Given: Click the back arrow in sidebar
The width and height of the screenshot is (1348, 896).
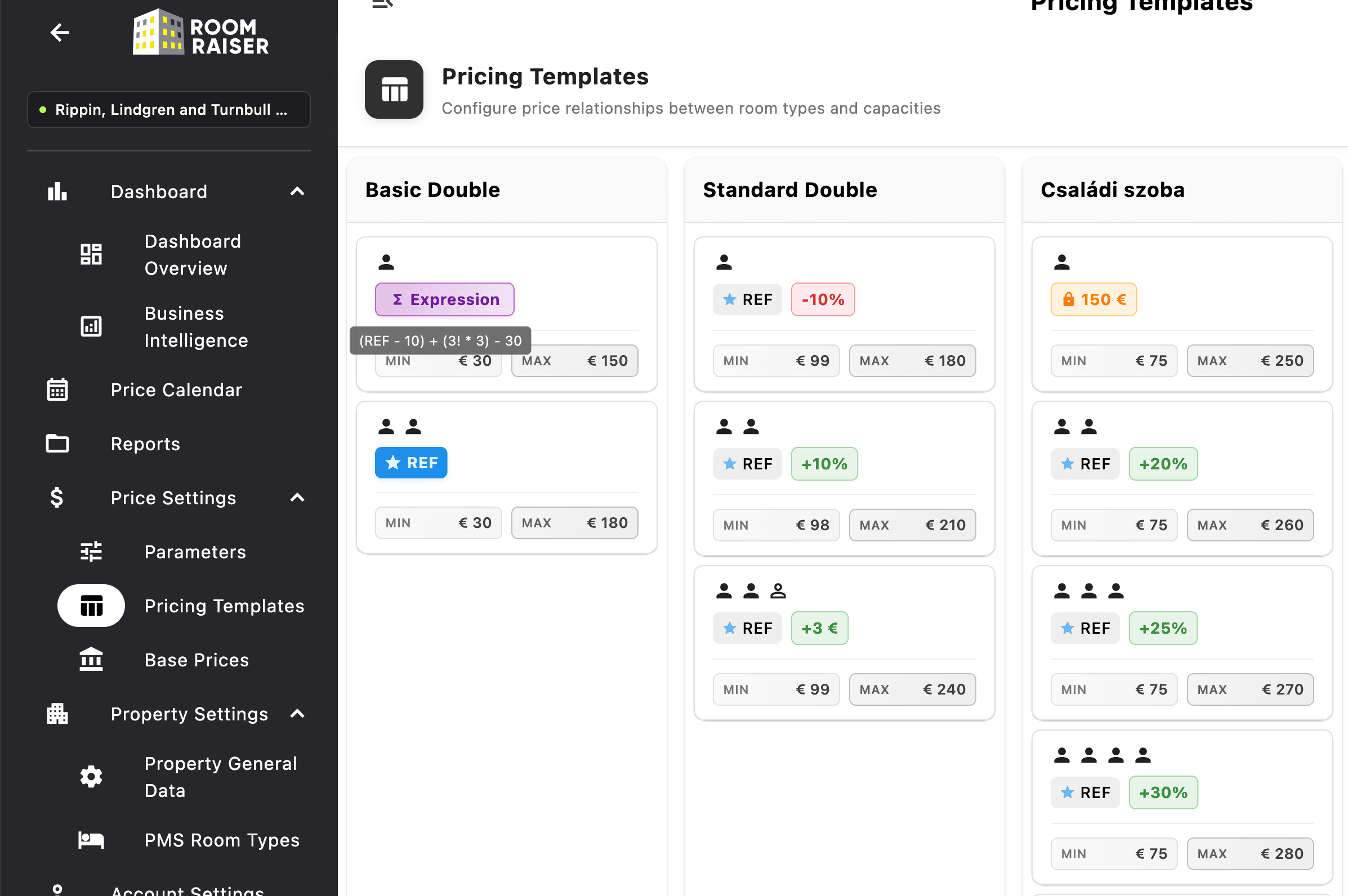Looking at the screenshot, I should coord(60,33).
